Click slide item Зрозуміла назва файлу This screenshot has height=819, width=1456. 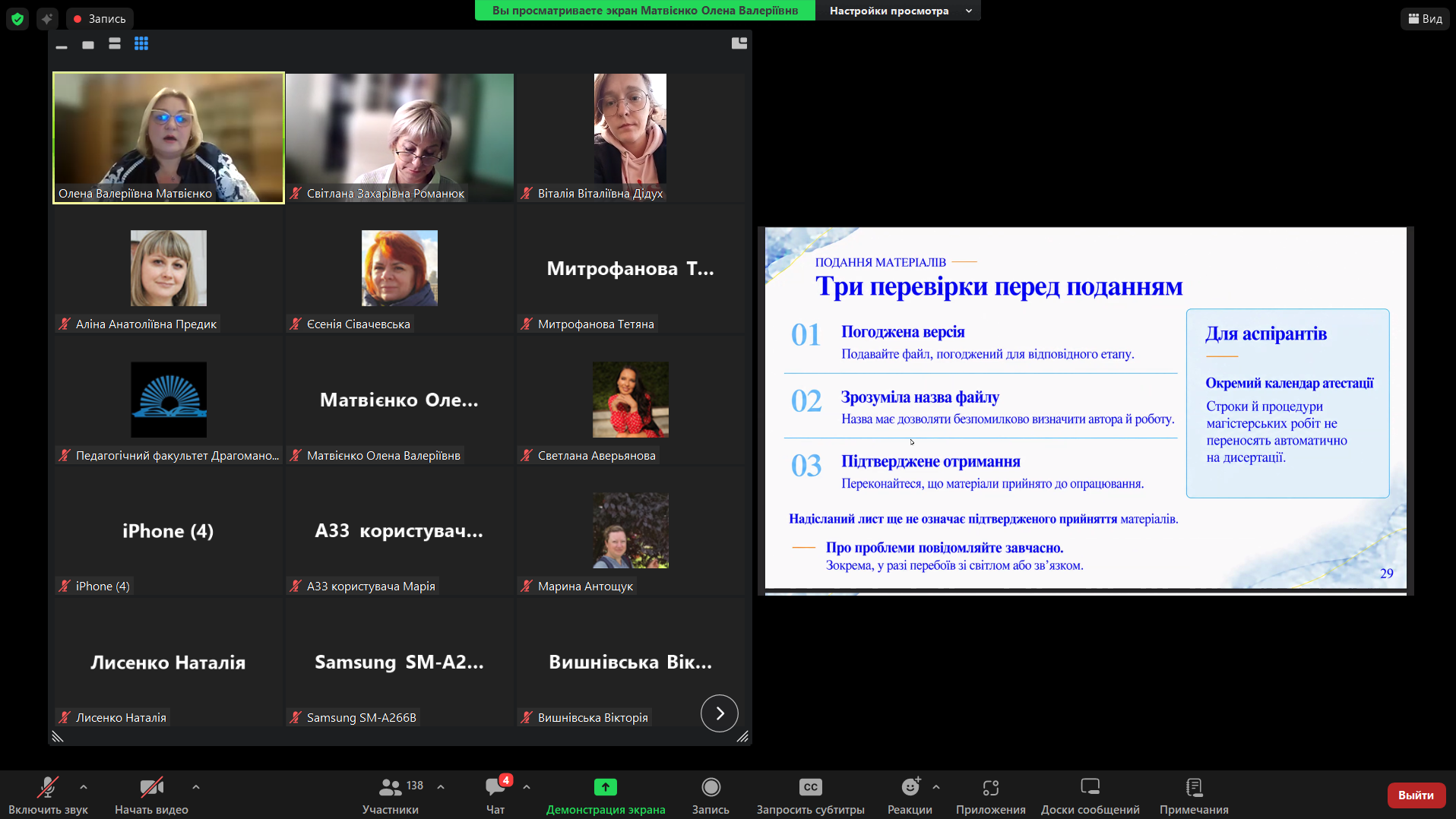[919, 397]
